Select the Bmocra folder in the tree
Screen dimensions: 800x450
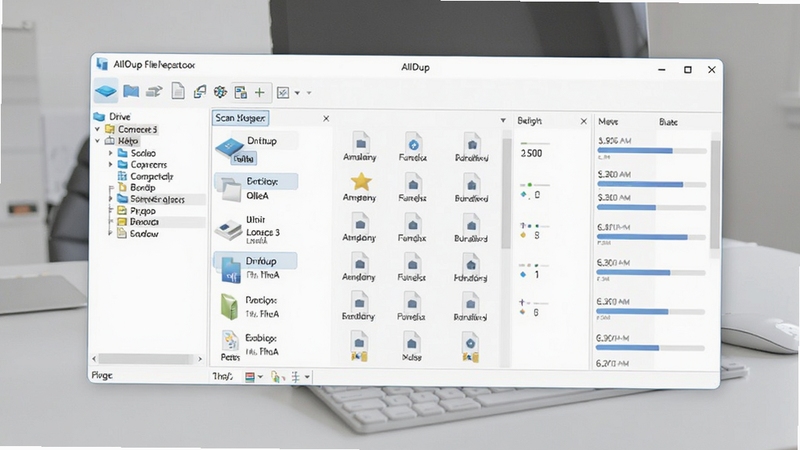[x=144, y=222]
